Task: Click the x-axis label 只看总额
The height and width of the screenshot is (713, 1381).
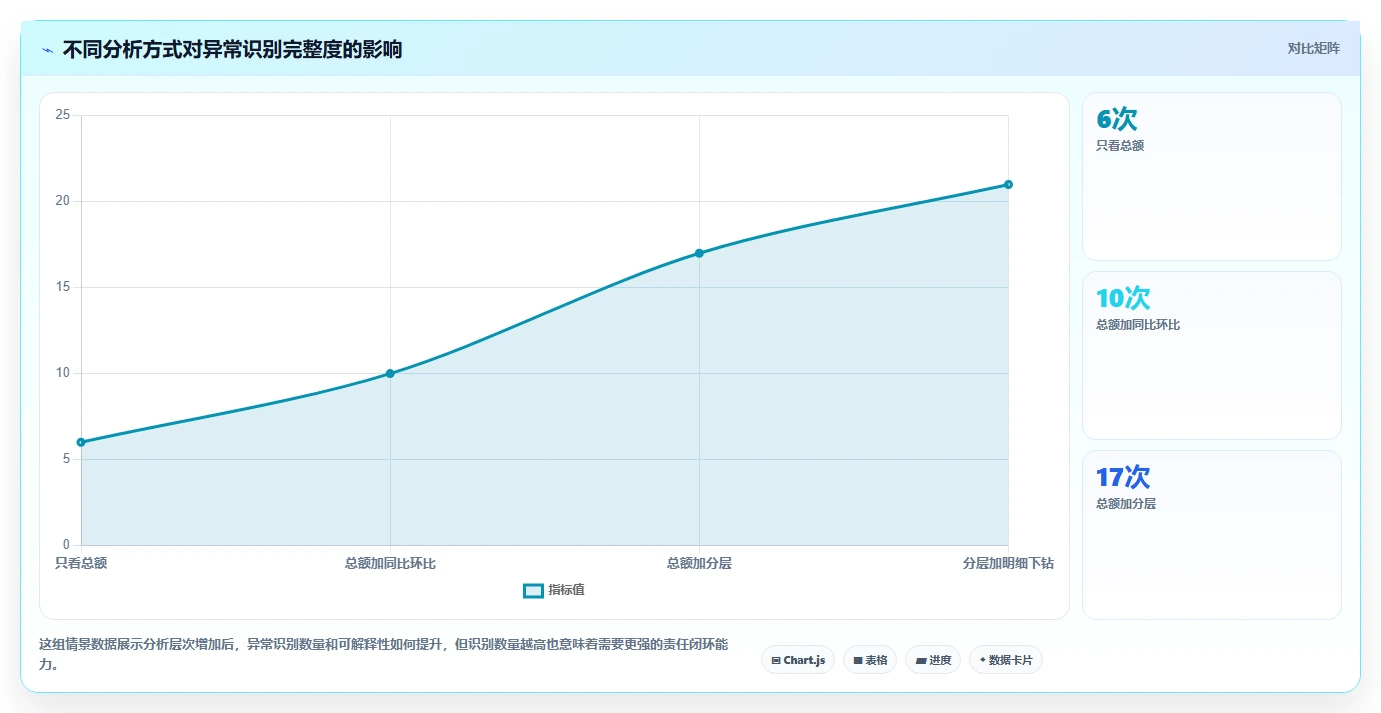Action: point(81,563)
